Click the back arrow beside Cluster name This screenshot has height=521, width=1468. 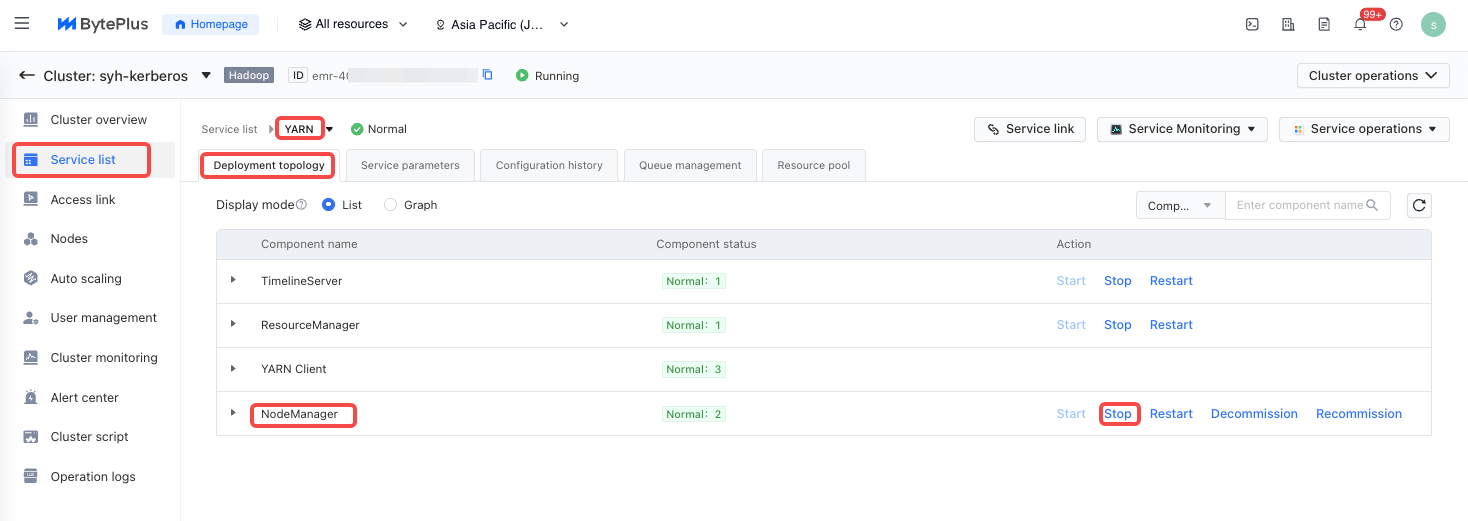[27, 76]
